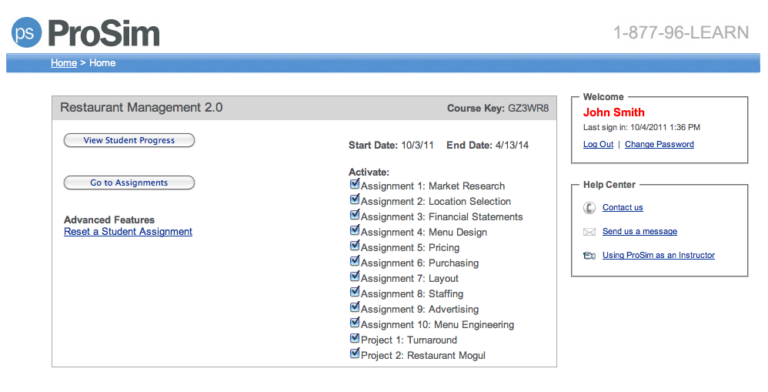Click the video camera icon beside Using ProSim
This screenshot has height=392, width=768.
(589, 255)
